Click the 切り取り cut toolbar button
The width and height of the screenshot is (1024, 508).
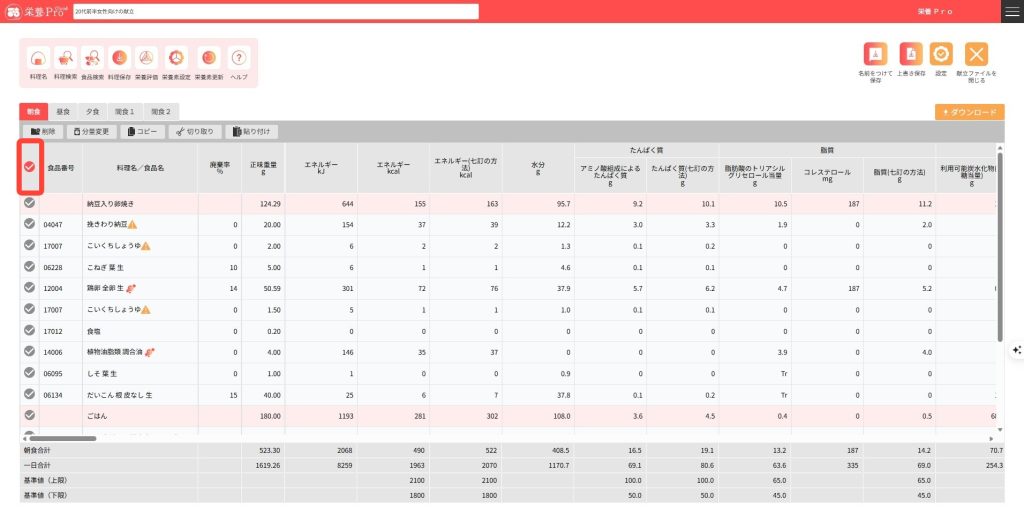pyautogui.click(x=195, y=132)
